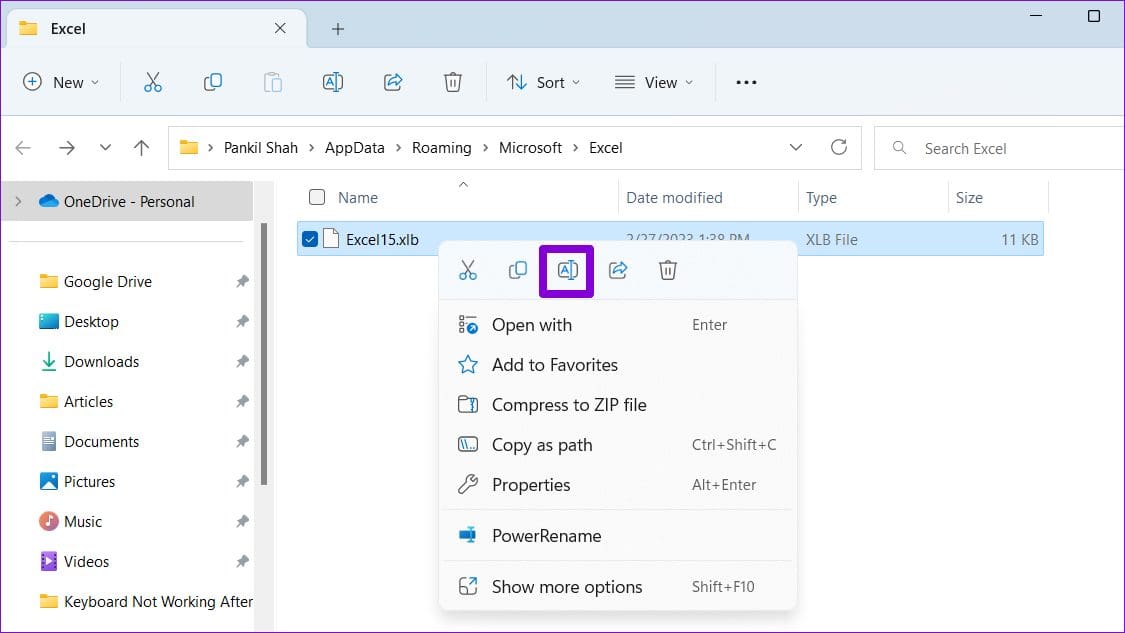
Task: Navigate back using the back arrow
Action: [x=23, y=147]
